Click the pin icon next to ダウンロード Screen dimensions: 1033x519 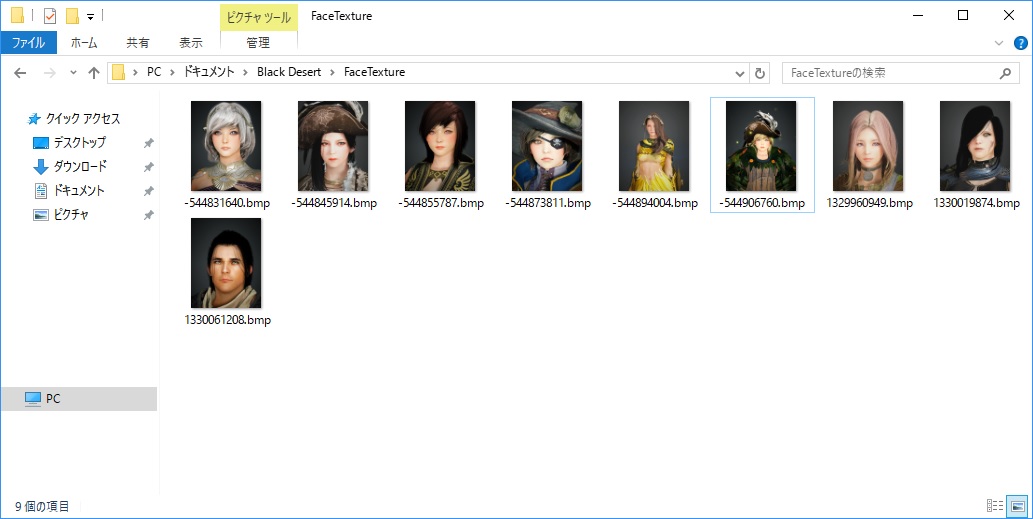148,167
